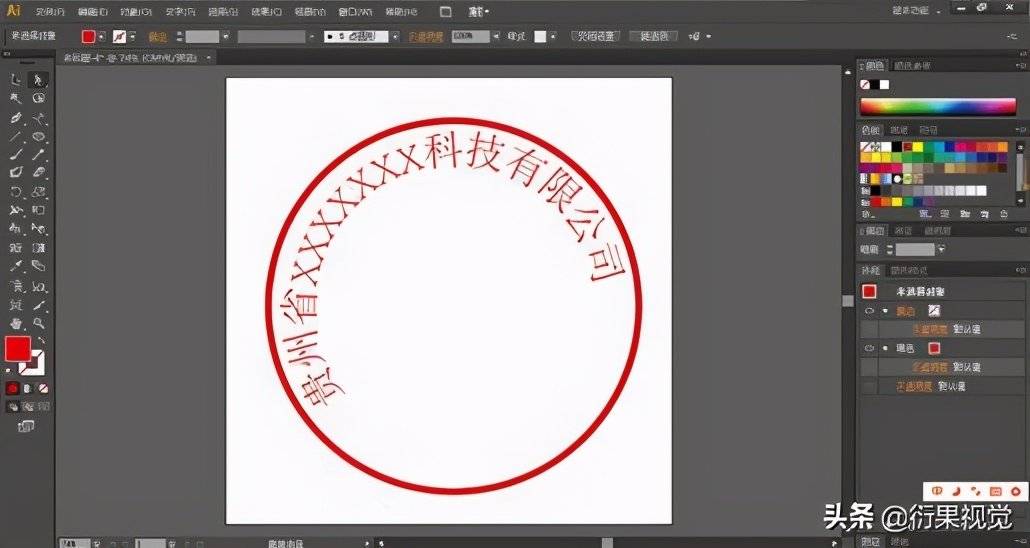
Task: Open the Change Screen Mode button
Action: pos(26,427)
